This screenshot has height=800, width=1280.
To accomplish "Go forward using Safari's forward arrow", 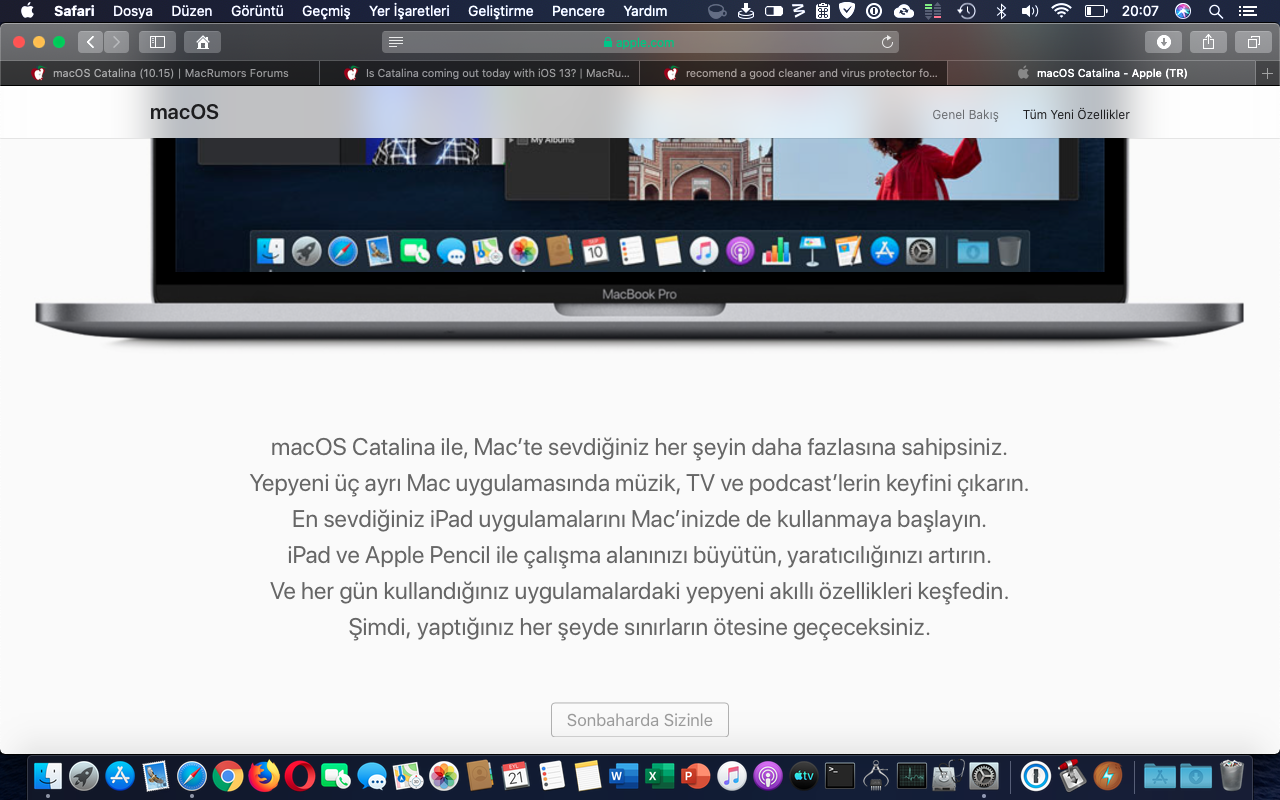I will [116, 42].
